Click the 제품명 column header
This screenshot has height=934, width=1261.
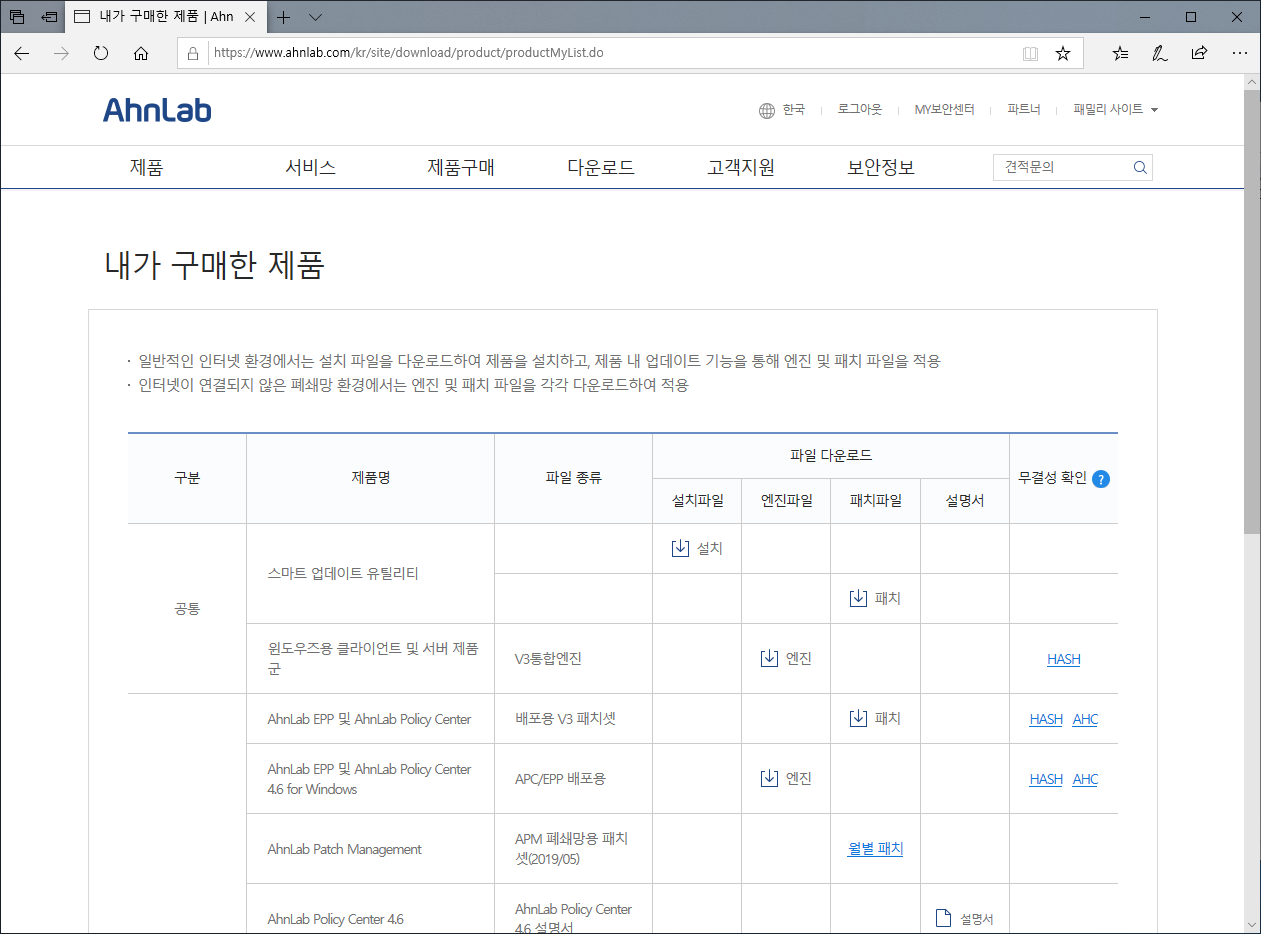pyautogui.click(x=370, y=478)
